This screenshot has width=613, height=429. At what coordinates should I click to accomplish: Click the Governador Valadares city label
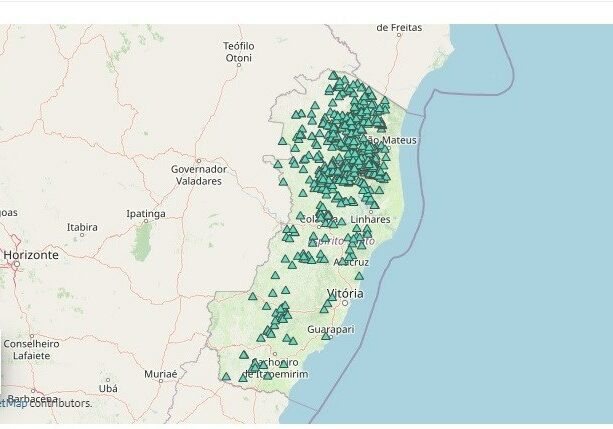tap(198, 174)
